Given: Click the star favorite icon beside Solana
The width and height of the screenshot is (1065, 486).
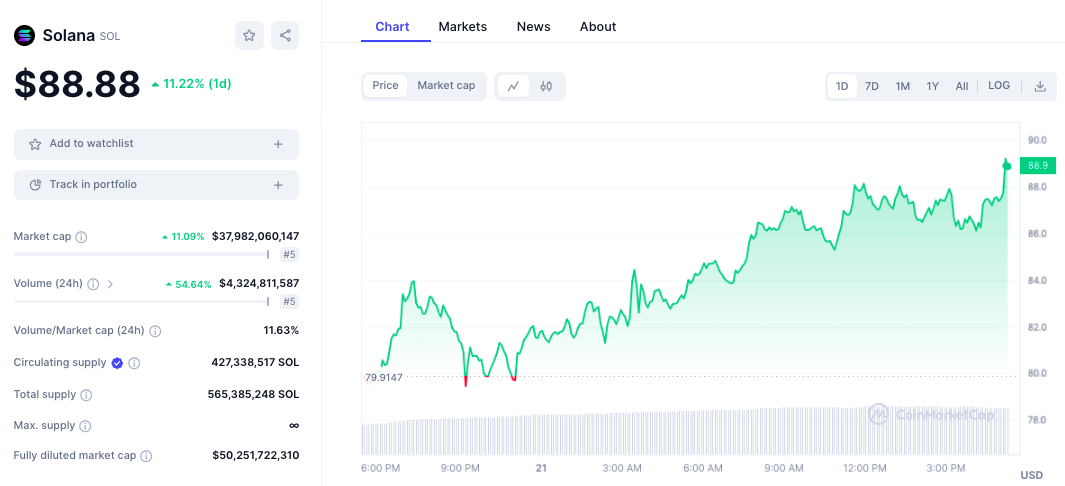Looking at the screenshot, I should point(249,35).
